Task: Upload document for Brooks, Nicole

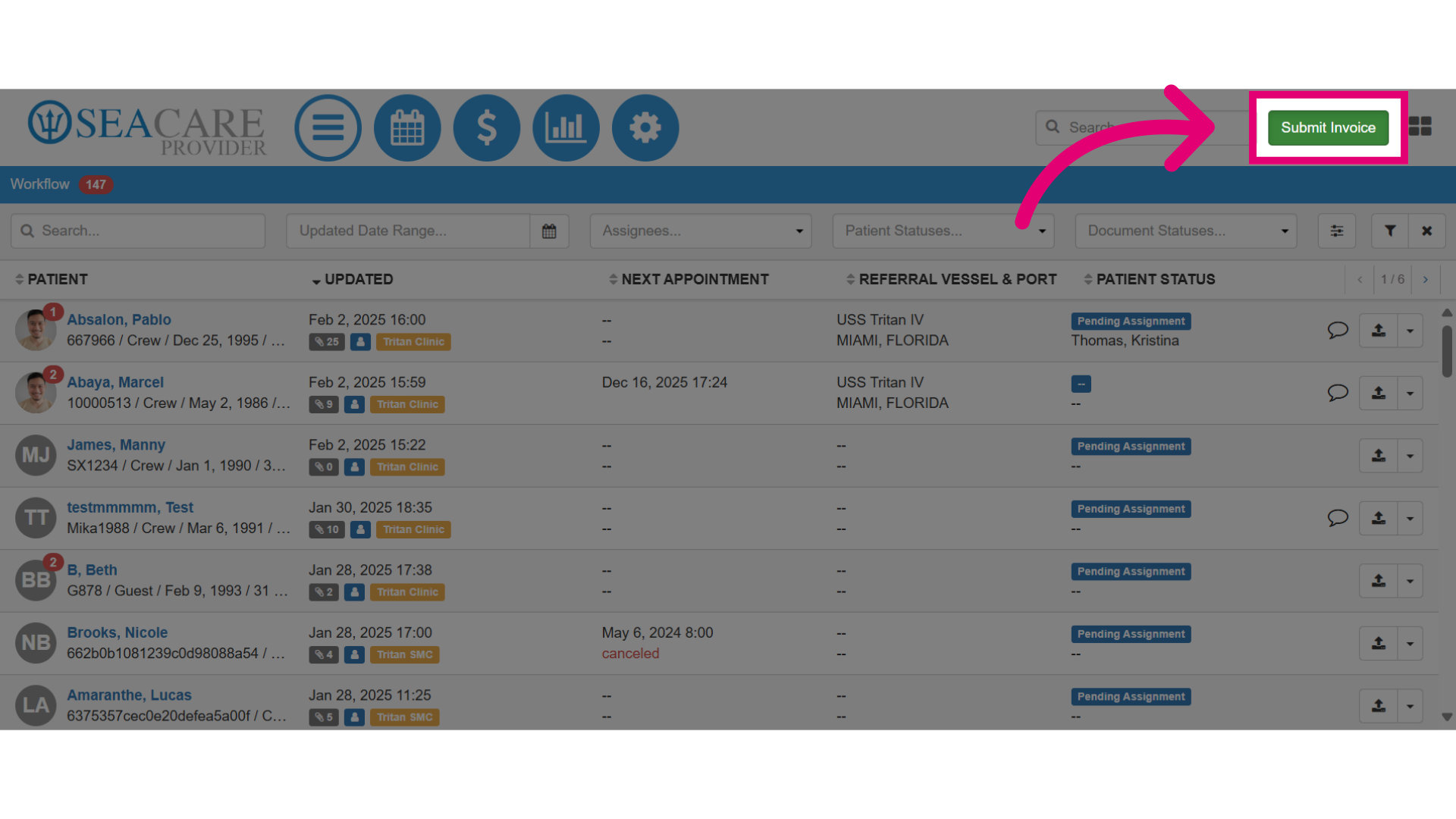Action: coord(1379,643)
